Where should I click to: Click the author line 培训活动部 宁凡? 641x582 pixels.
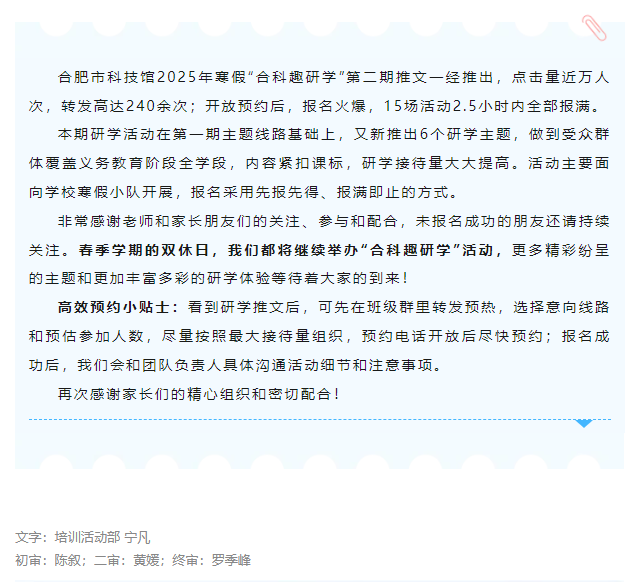102,537
